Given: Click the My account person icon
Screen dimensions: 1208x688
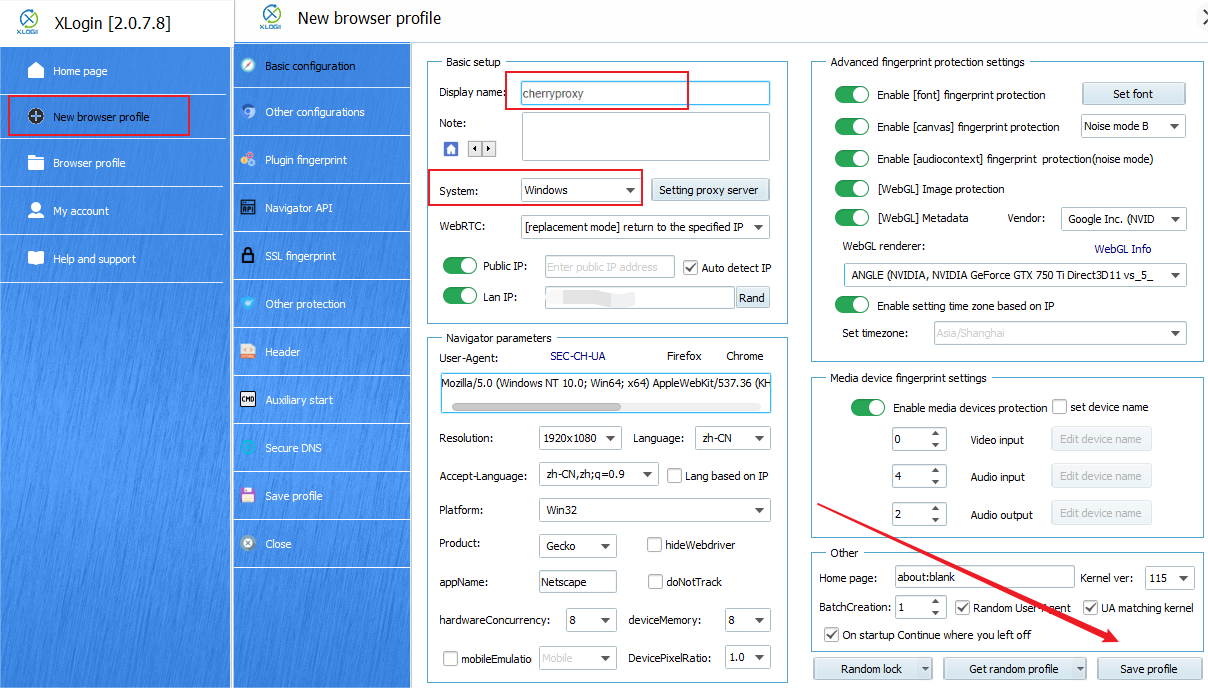Looking at the screenshot, I should click(36, 211).
